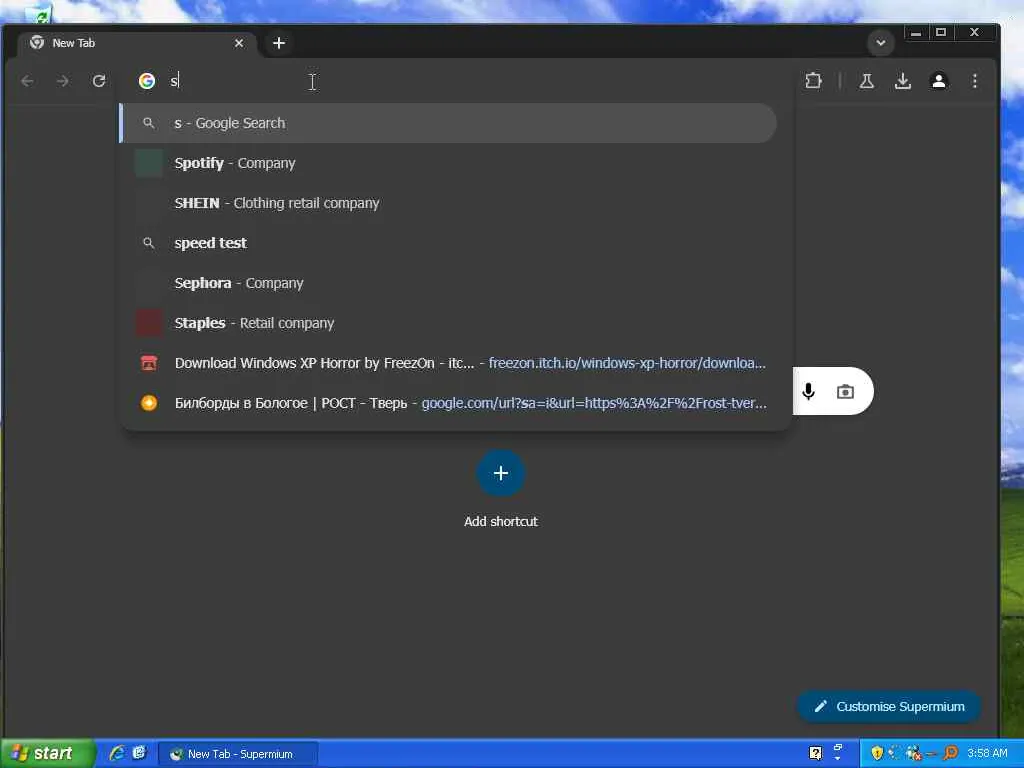Expand the tab search dropdown arrow

click(880, 43)
